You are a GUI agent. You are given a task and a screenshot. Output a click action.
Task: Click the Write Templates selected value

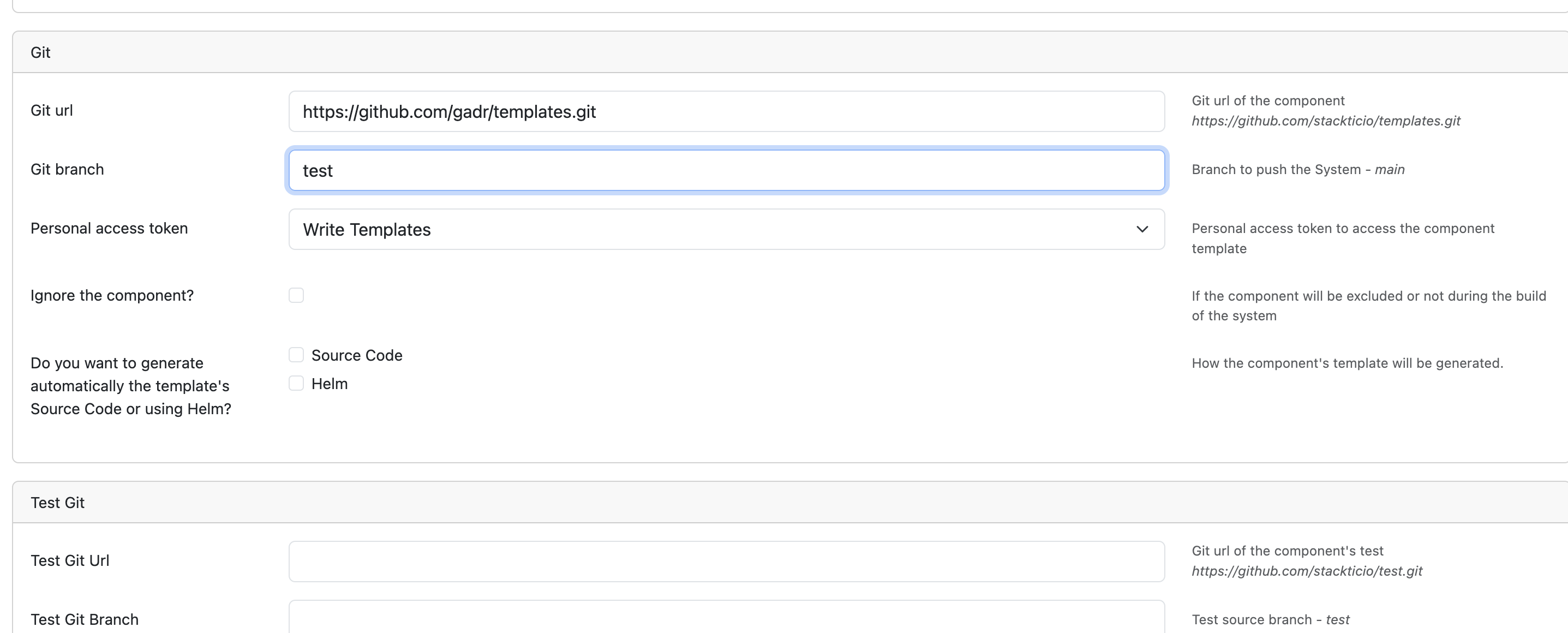pyautogui.click(x=367, y=229)
